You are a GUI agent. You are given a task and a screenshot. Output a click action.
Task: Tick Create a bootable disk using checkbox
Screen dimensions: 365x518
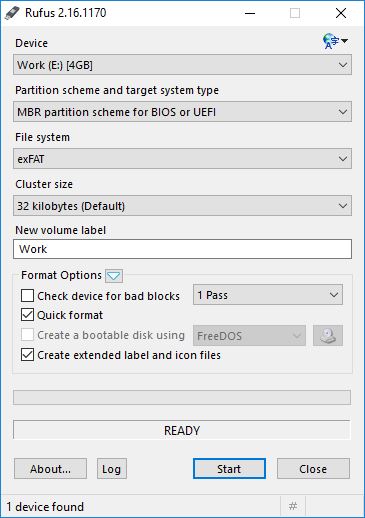click(x=27, y=335)
